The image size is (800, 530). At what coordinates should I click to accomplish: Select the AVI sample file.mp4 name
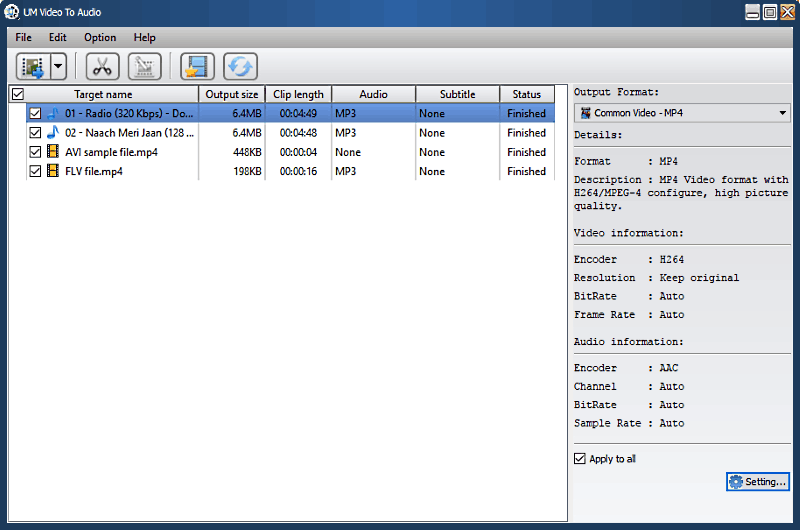tap(111, 152)
